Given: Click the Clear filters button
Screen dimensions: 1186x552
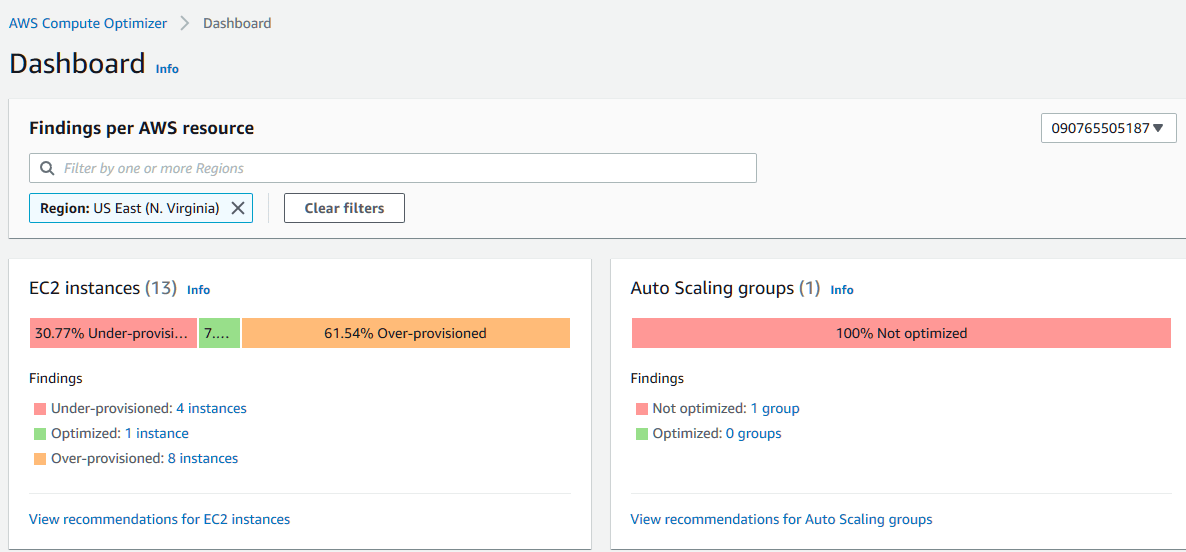Looking at the screenshot, I should tap(344, 208).
